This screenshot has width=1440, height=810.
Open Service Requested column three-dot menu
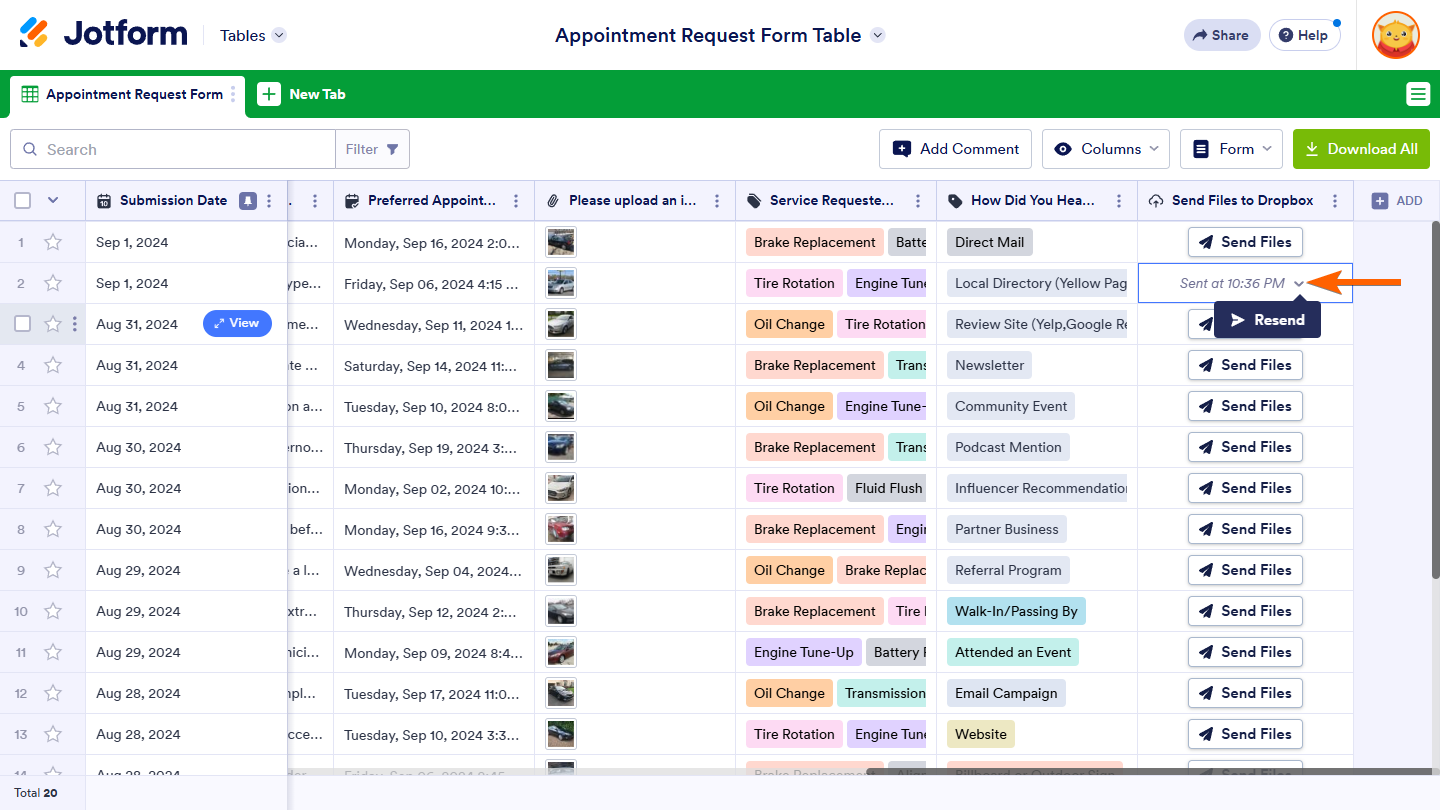click(x=918, y=201)
